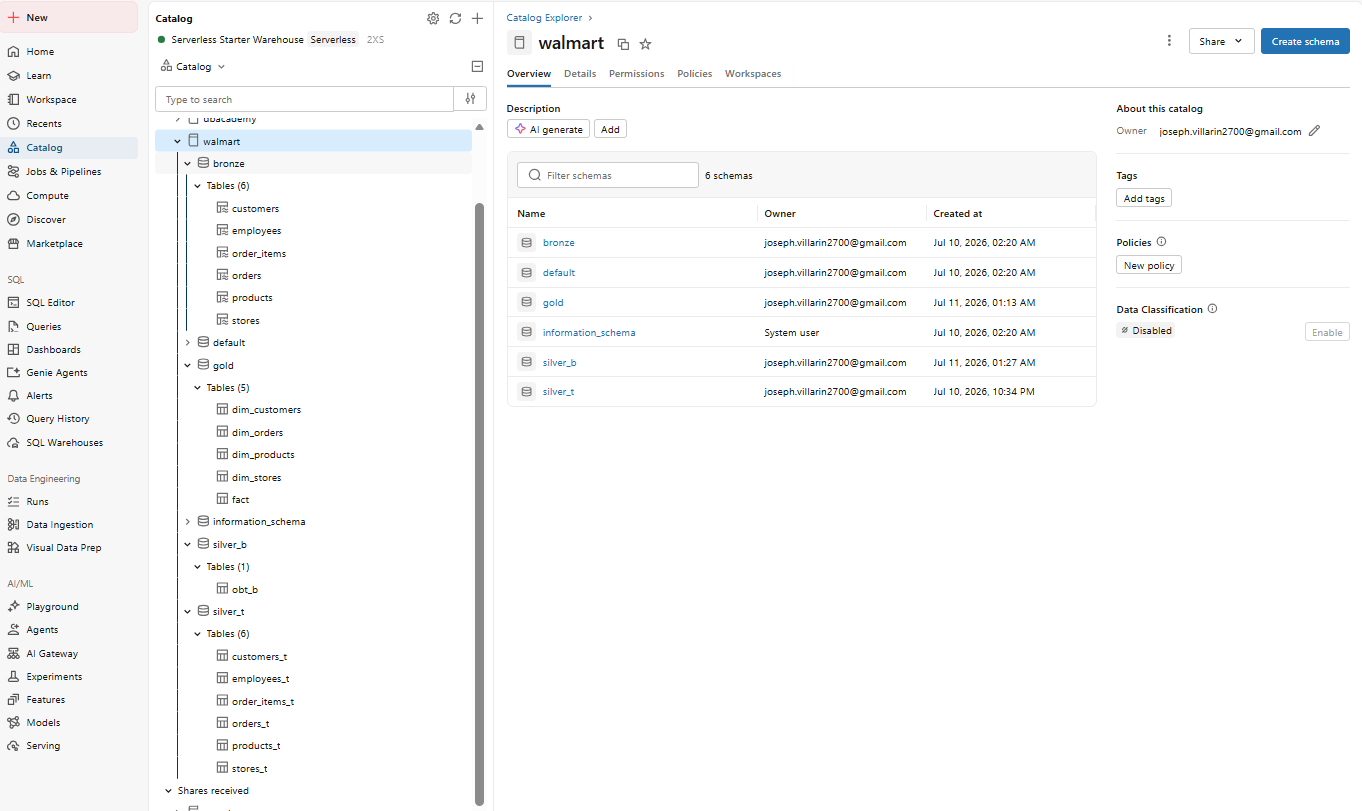This screenshot has height=811, width=1362.
Task: Open the Catalog Explorer breadcrumb link
Action: [x=545, y=18]
